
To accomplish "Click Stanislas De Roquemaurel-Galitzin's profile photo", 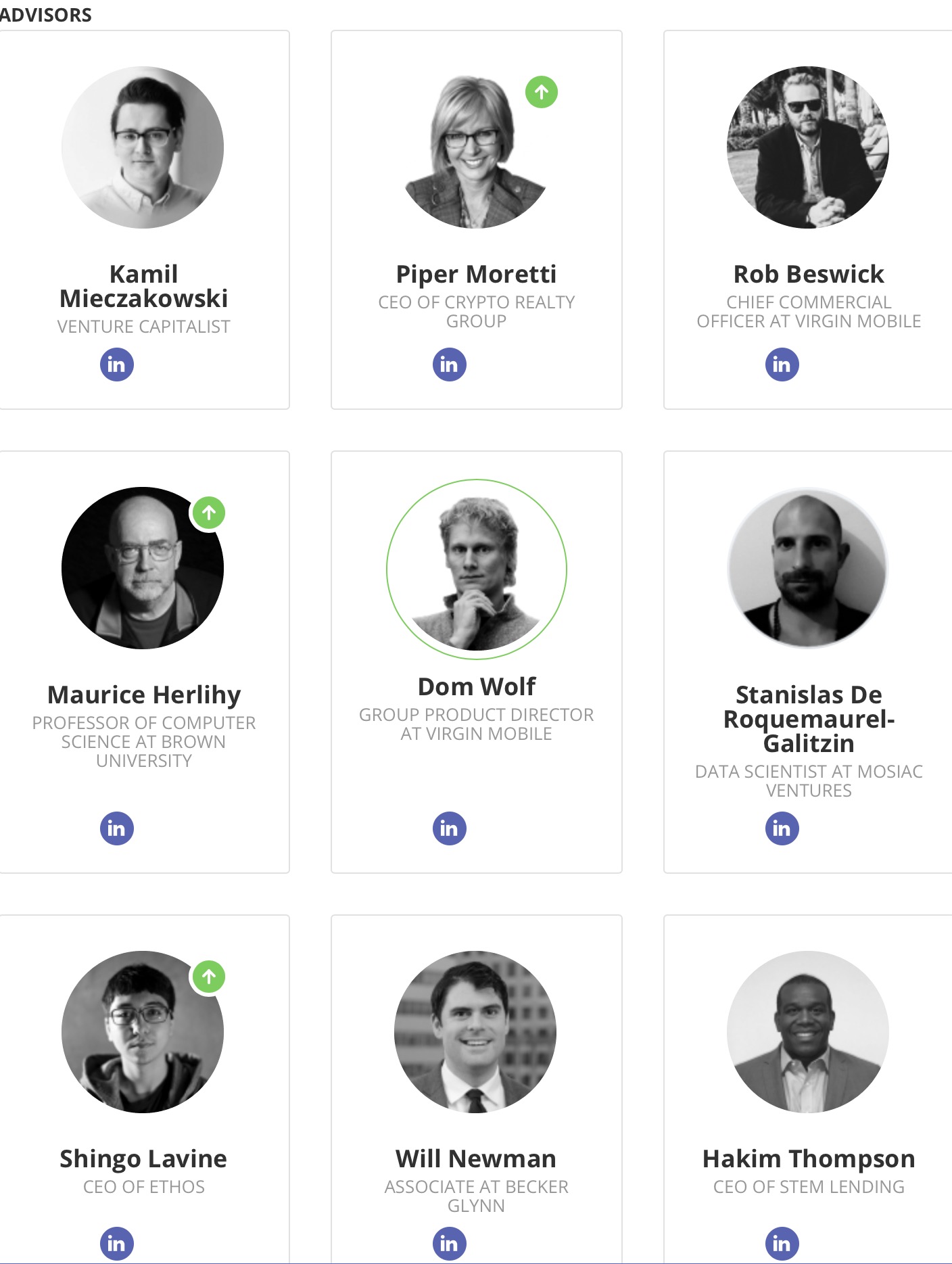I will click(808, 568).
